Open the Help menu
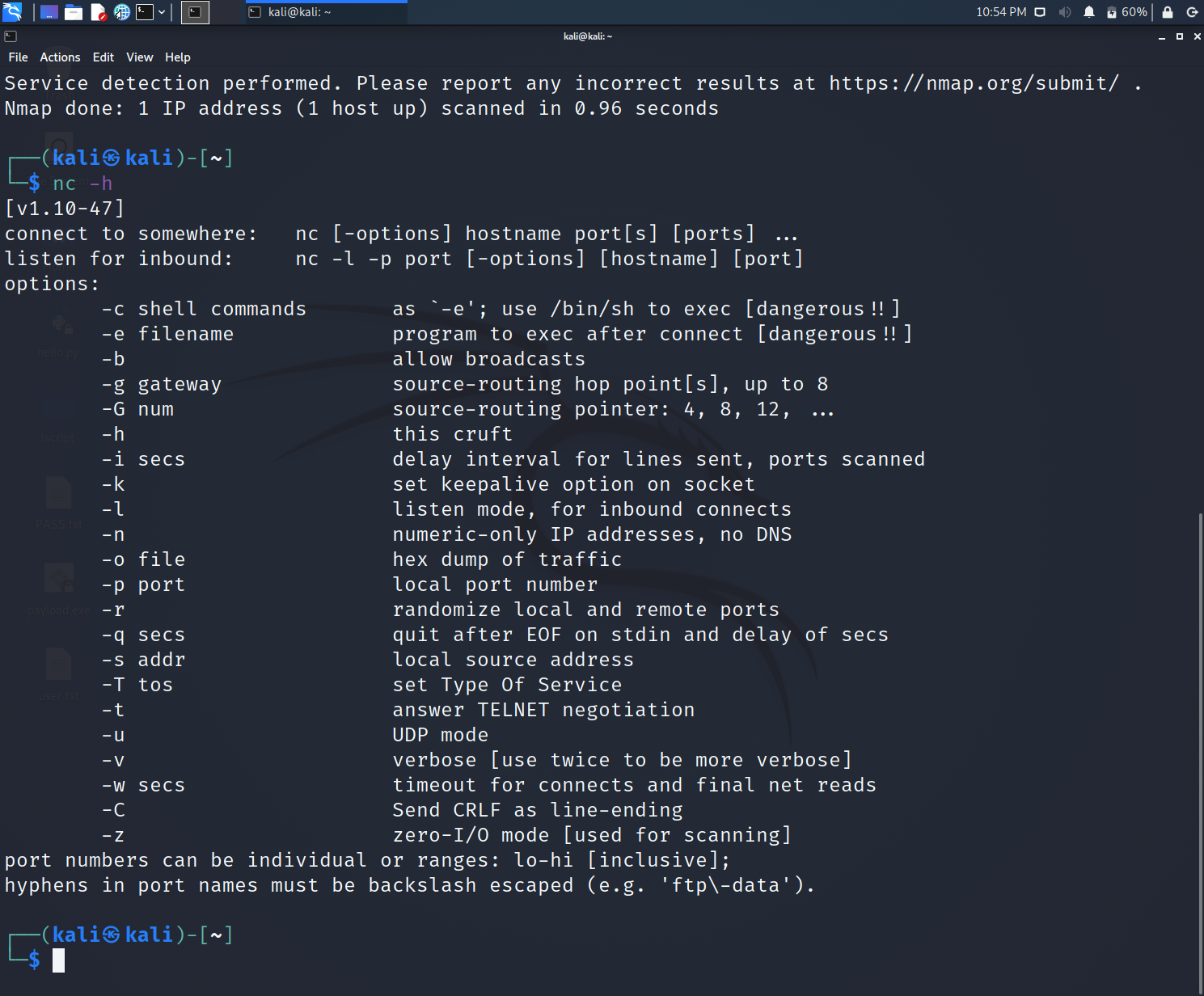Viewport: 1204px width, 996px height. pos(177,57)
